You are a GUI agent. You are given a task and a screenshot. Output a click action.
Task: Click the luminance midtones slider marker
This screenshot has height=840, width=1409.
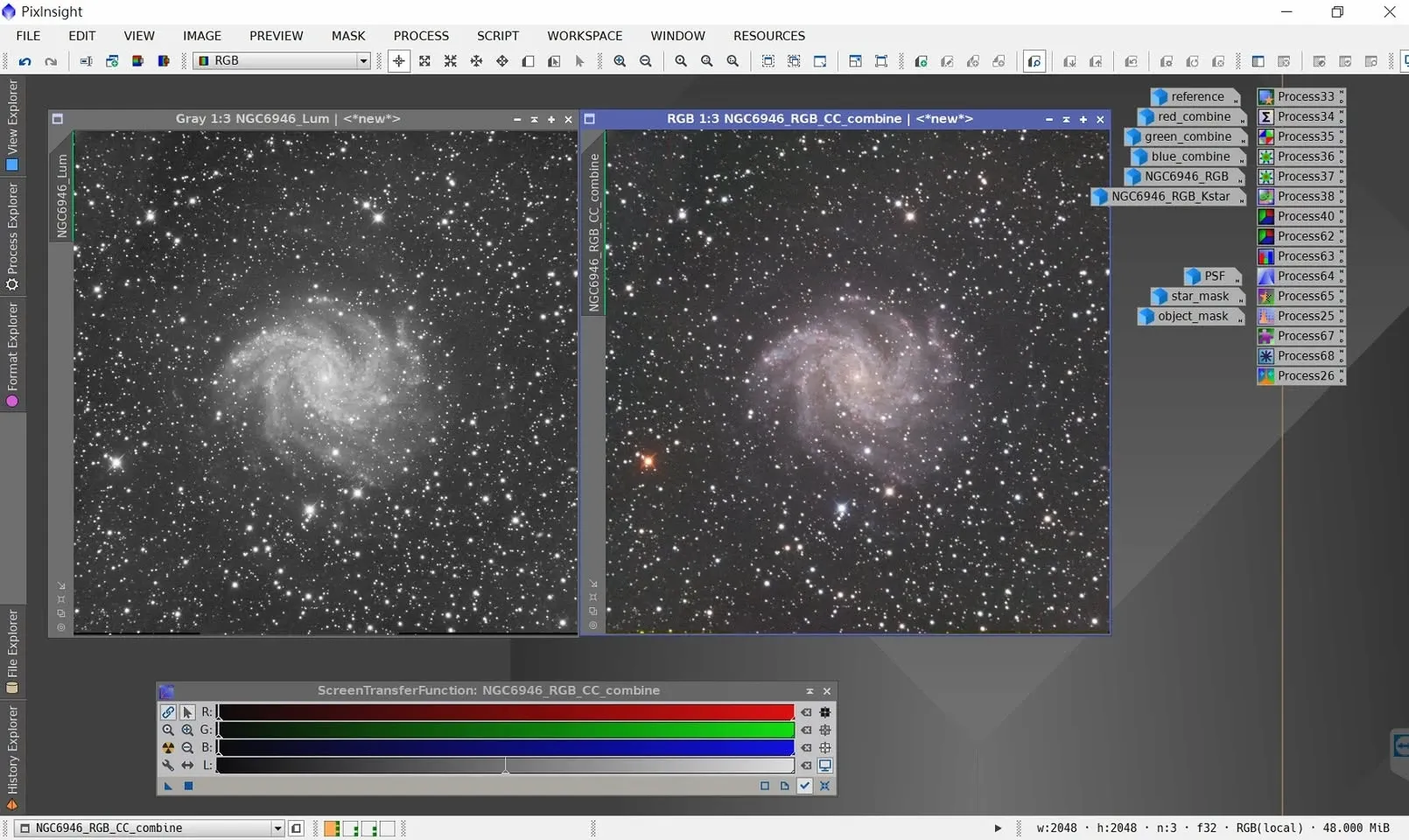[505, 766]
